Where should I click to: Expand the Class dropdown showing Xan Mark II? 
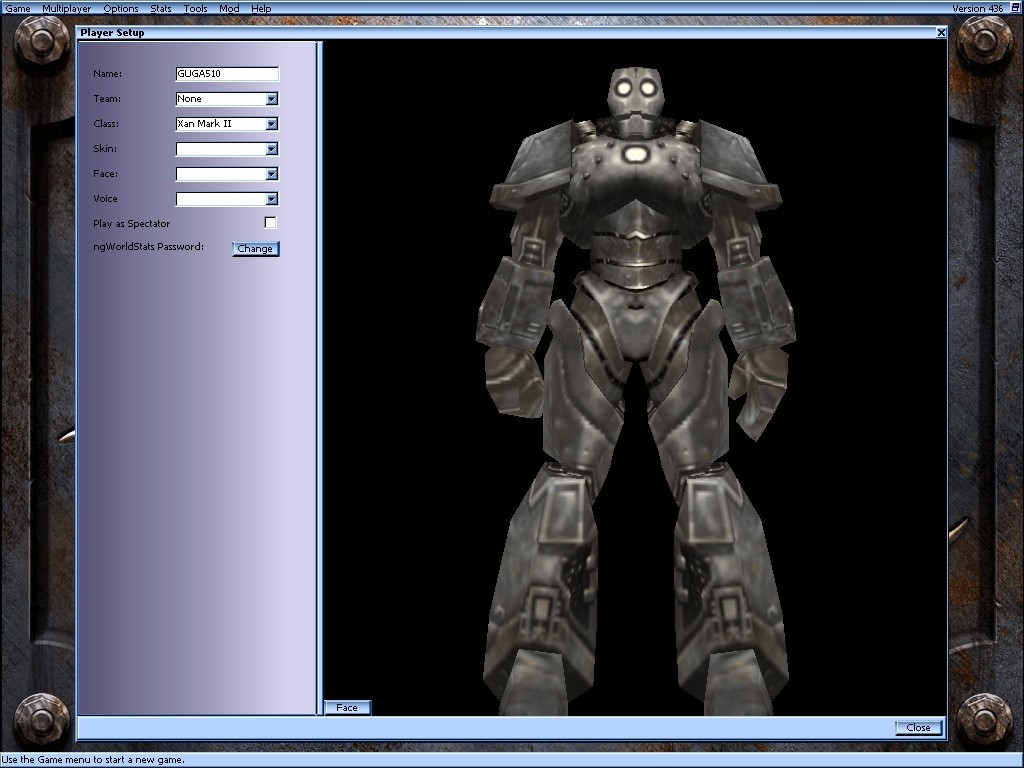pos(271,123)
